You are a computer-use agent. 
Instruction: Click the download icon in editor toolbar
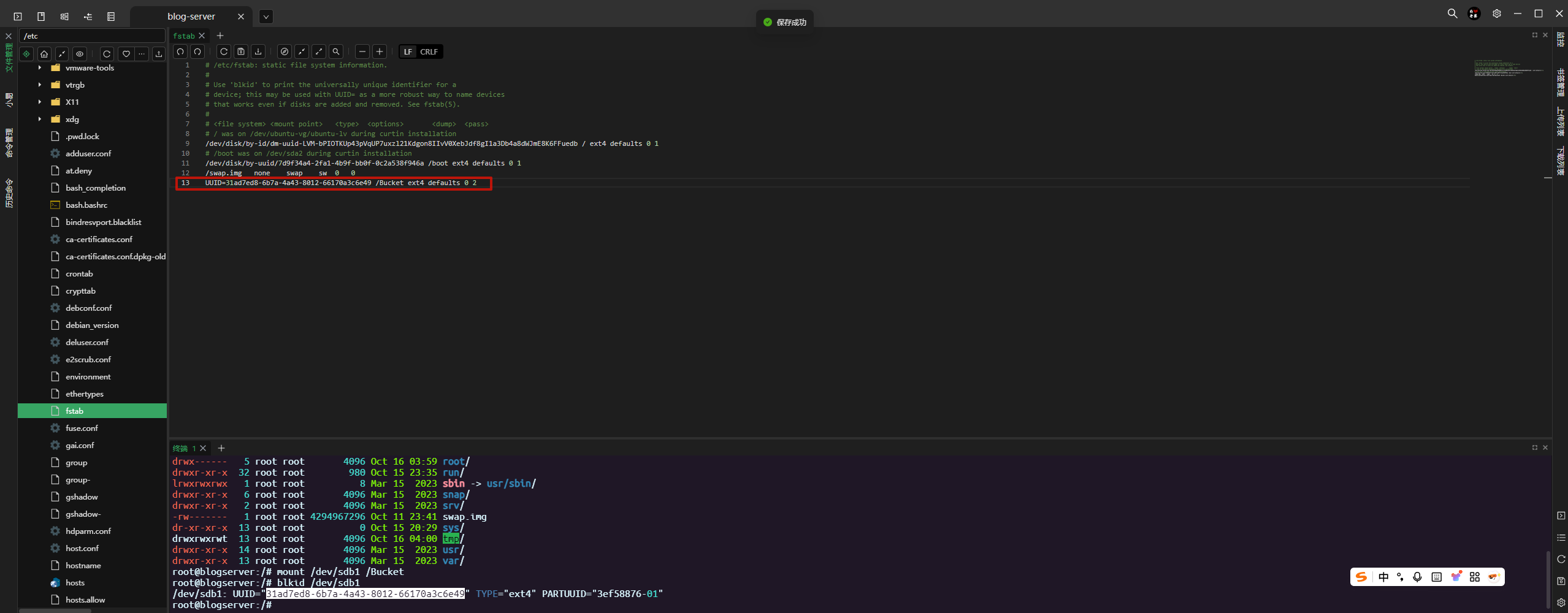tap(258, 51)
